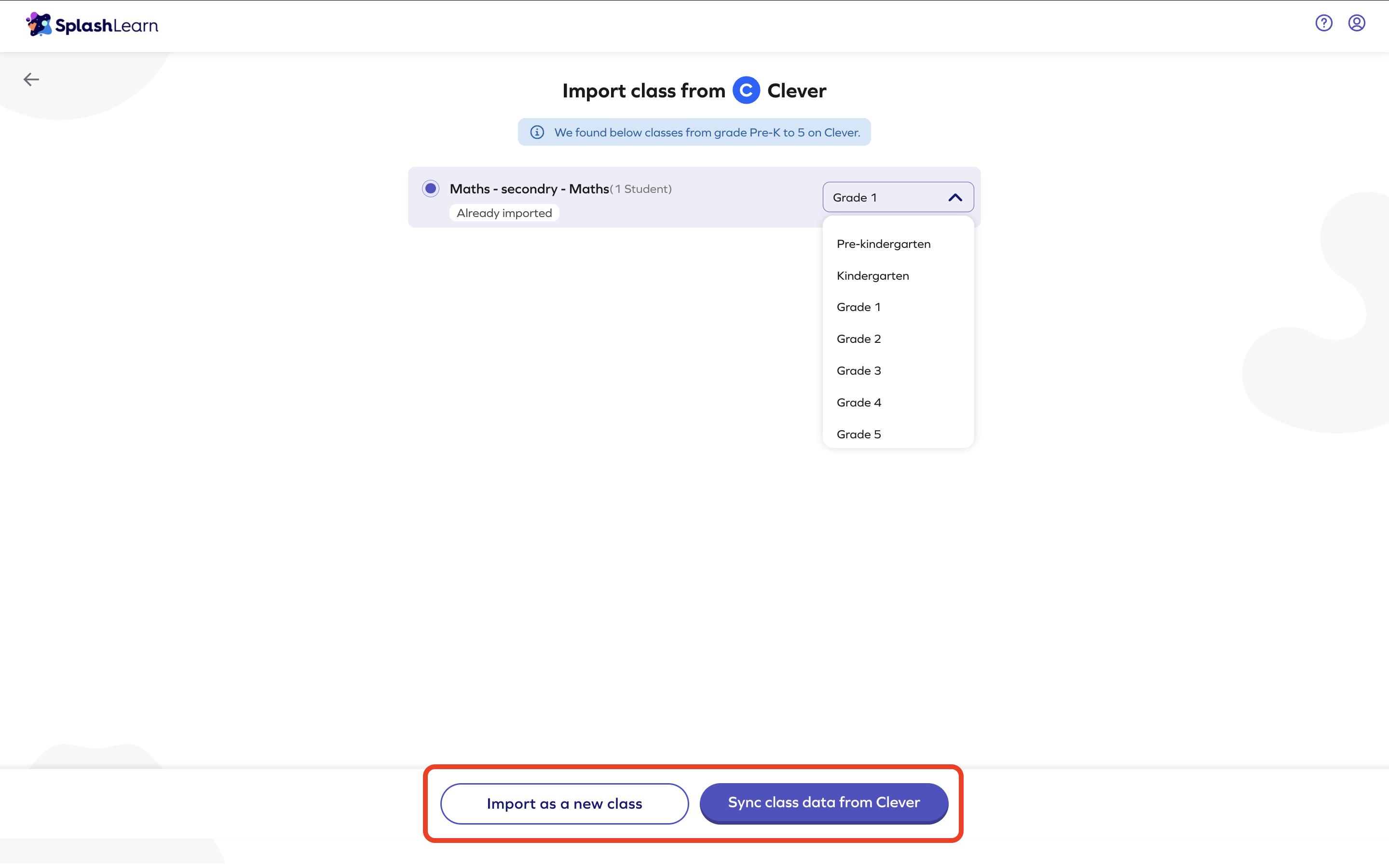The width and height of the screenshot is (1389, 868).
Task: Click Sync class data from Clever
Action: (x=824, y=802)
